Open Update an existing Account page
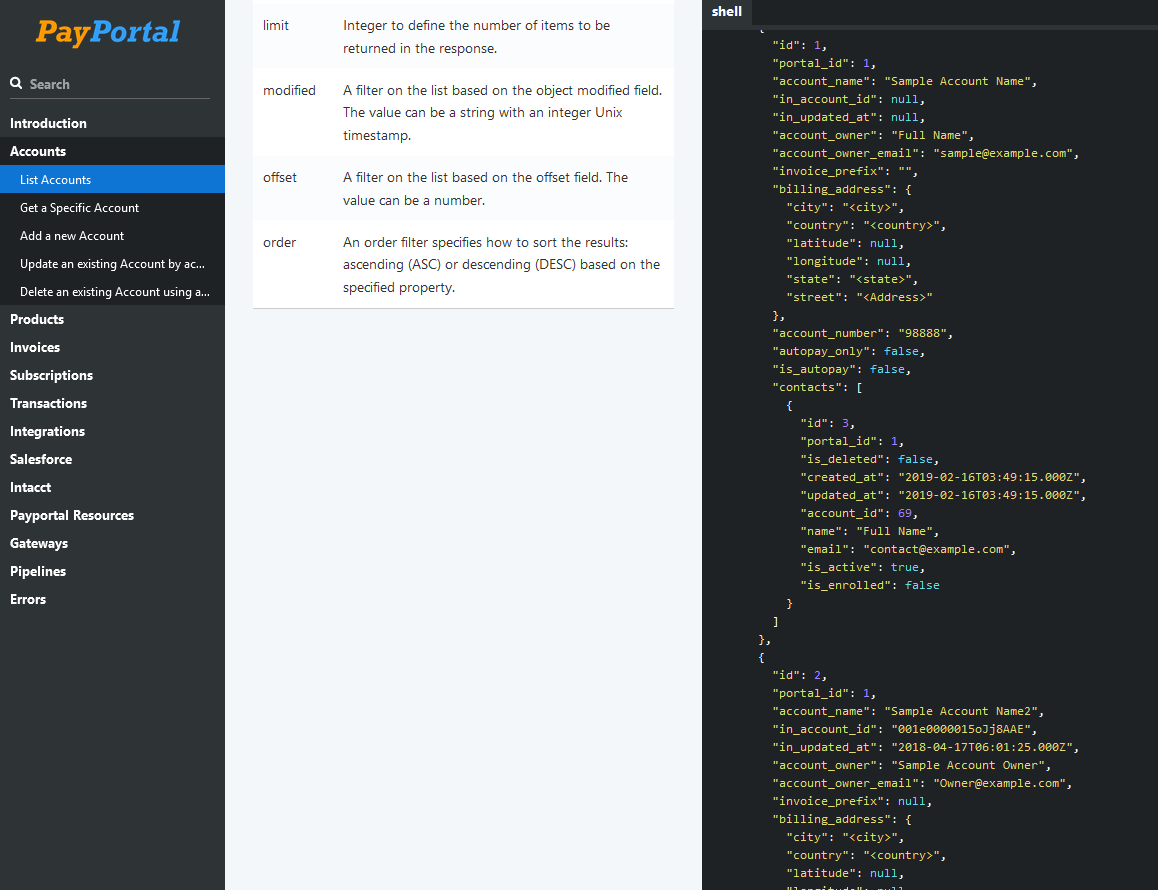 pos(112,264)
